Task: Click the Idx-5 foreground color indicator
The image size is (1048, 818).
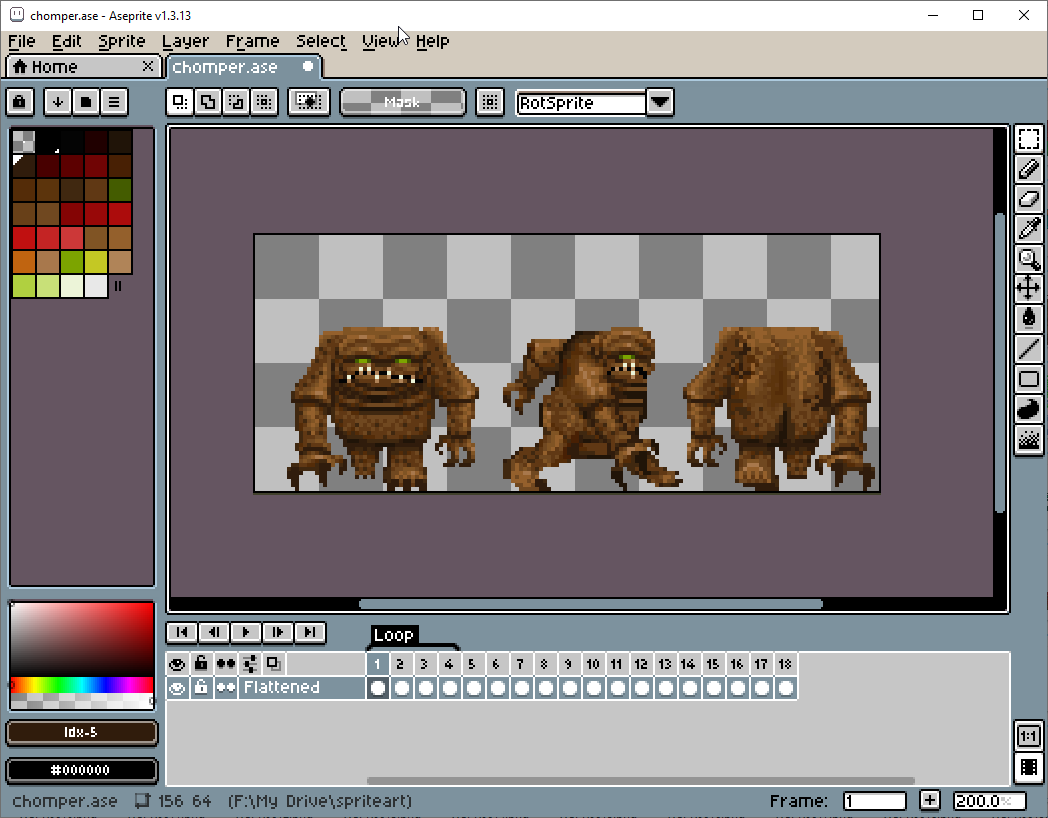Action: pos(82,733)
